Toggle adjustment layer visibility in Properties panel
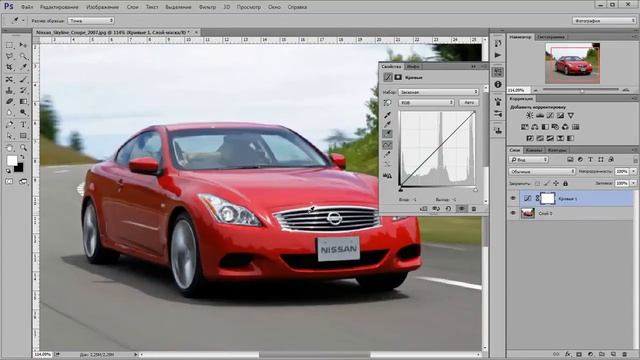The image size is (640, 360). pyautogui.click(x=462, y=209)
